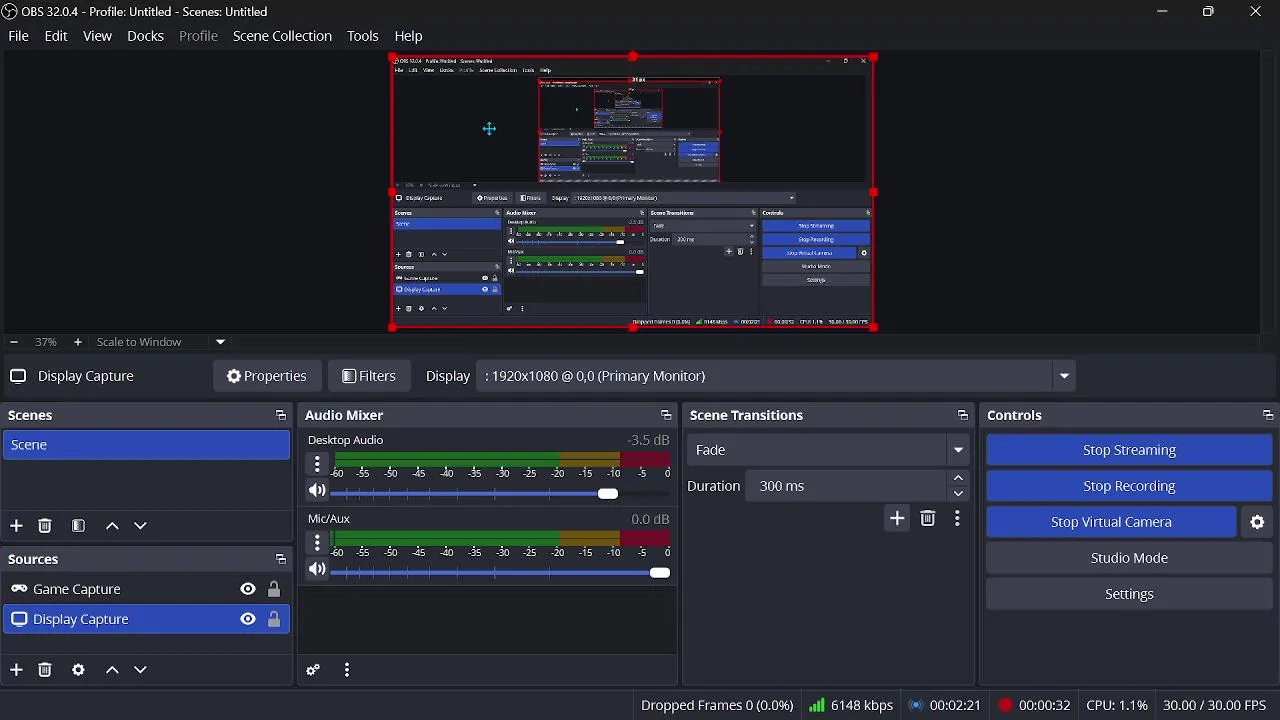Screen dimensions: 1280x720
Task: Pop out the Controls dock
Action: [1268, 415]
